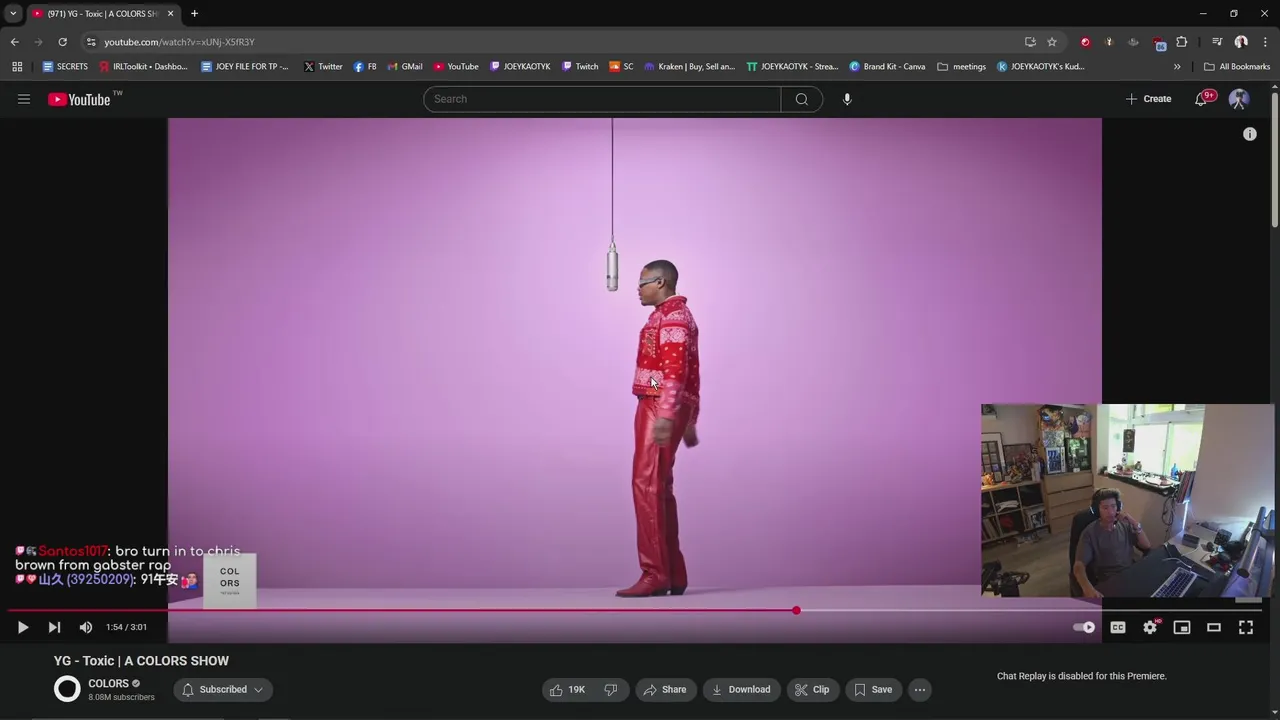1280x720 pixels.
Task: Save the video to a playlist
Action: (872, 689)
